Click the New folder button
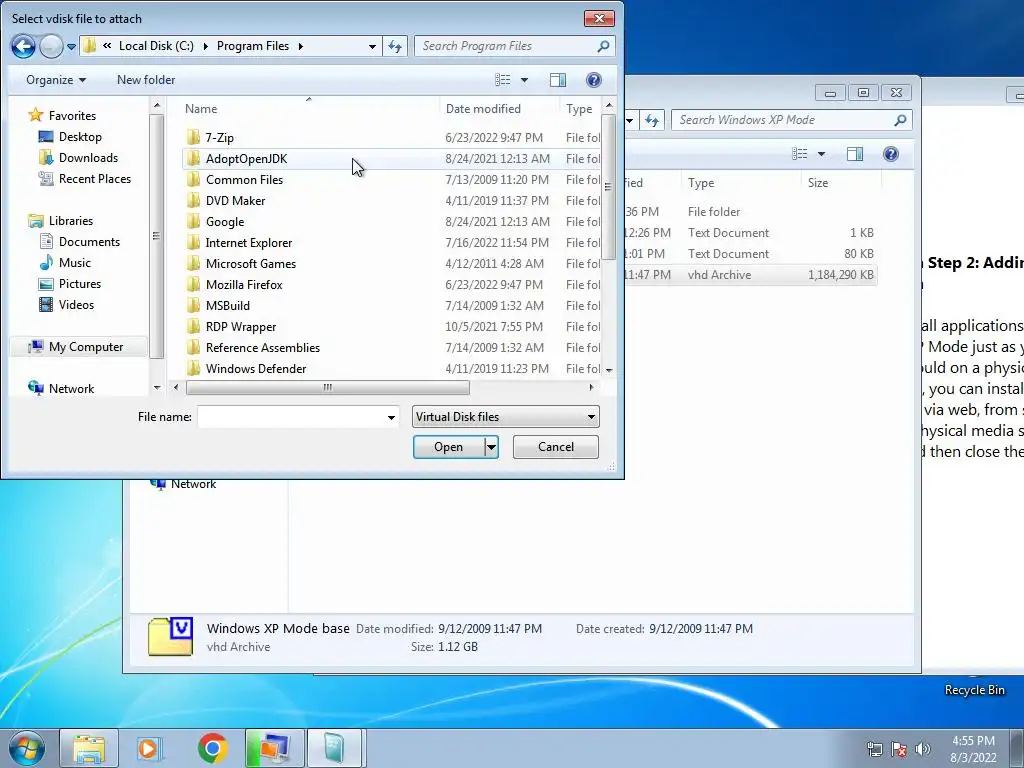 pos(146,80)
